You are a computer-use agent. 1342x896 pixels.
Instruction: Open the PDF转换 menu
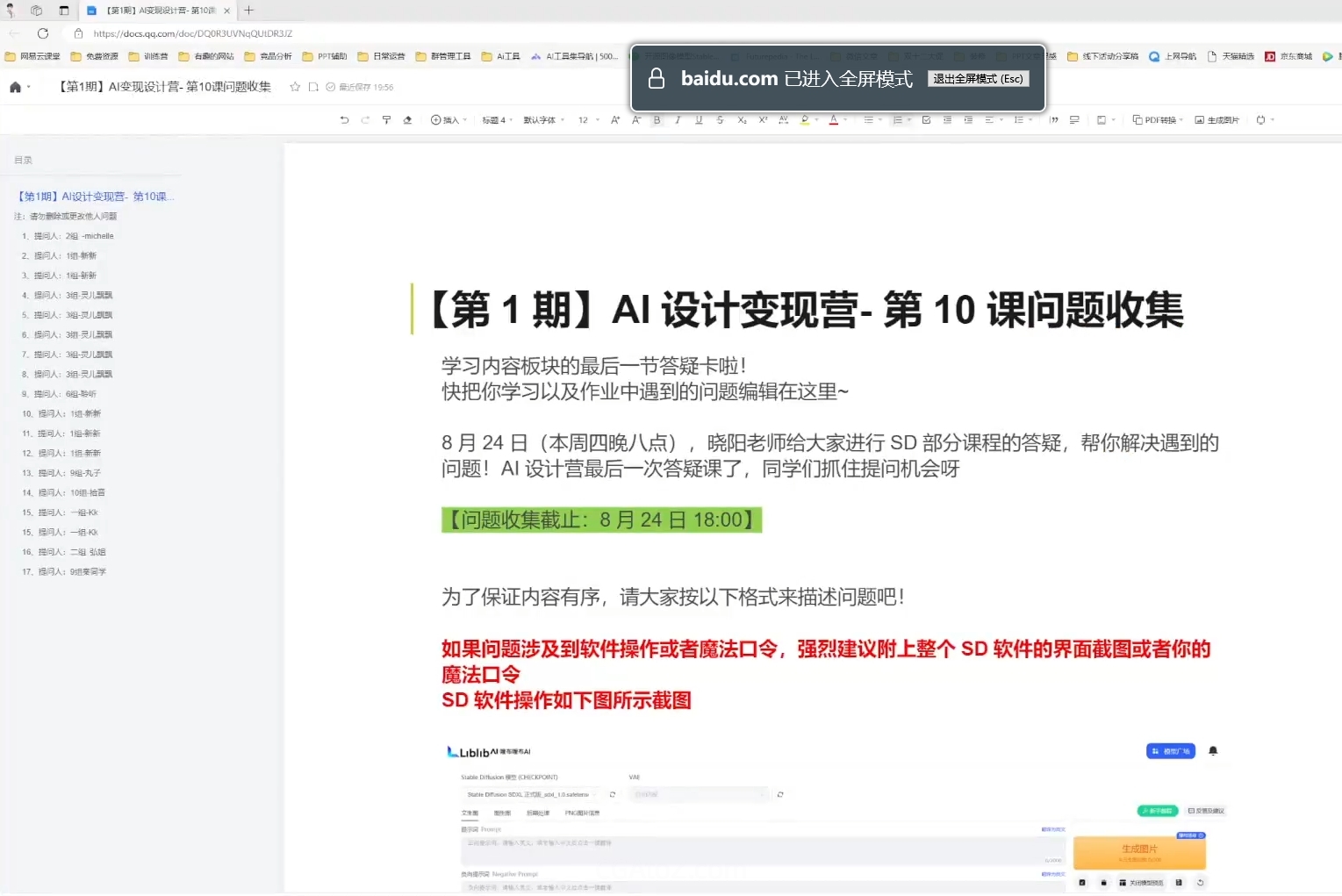point(1158,120)
